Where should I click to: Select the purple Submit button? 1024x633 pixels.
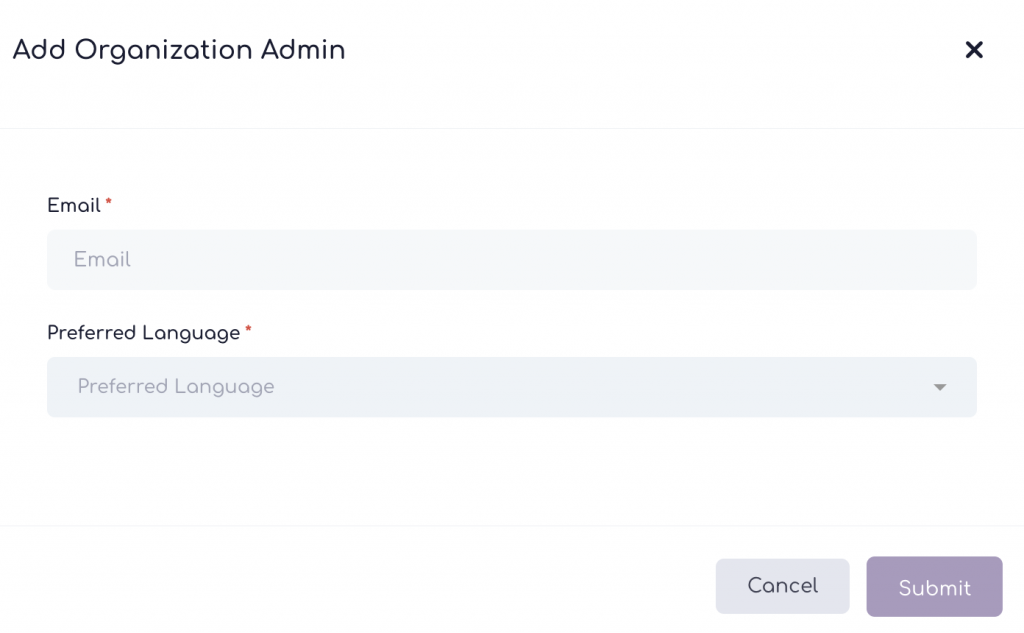[934, 587]
